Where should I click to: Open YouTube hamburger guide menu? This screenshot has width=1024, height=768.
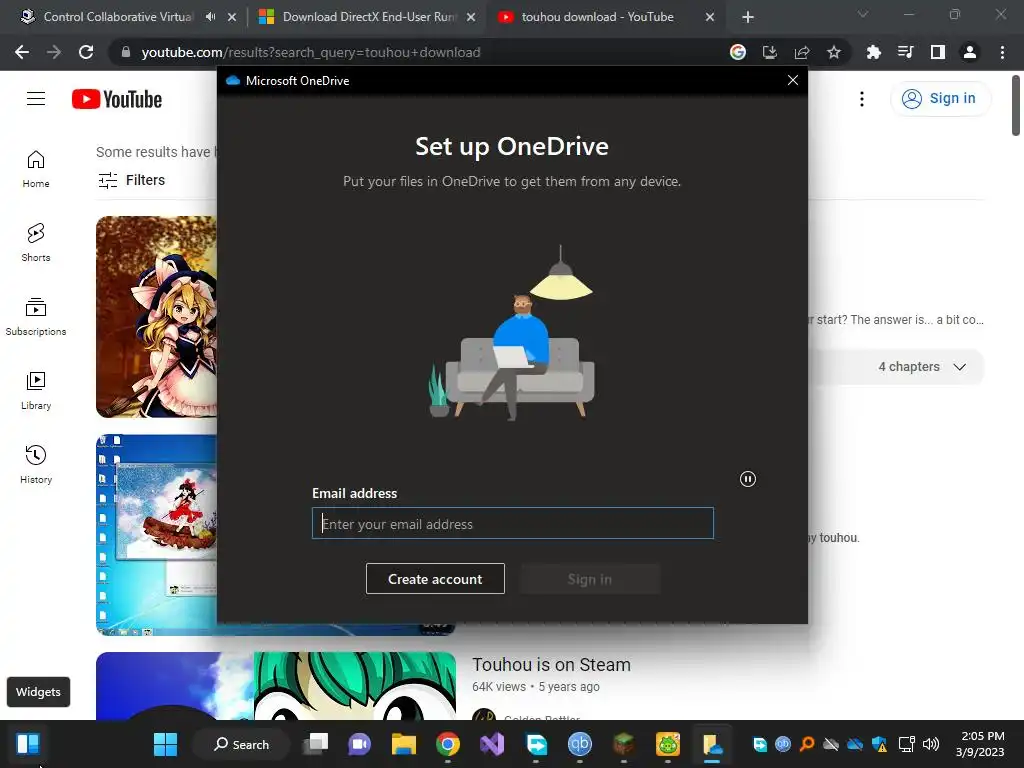pyautogui.click(x=36, y=99)
